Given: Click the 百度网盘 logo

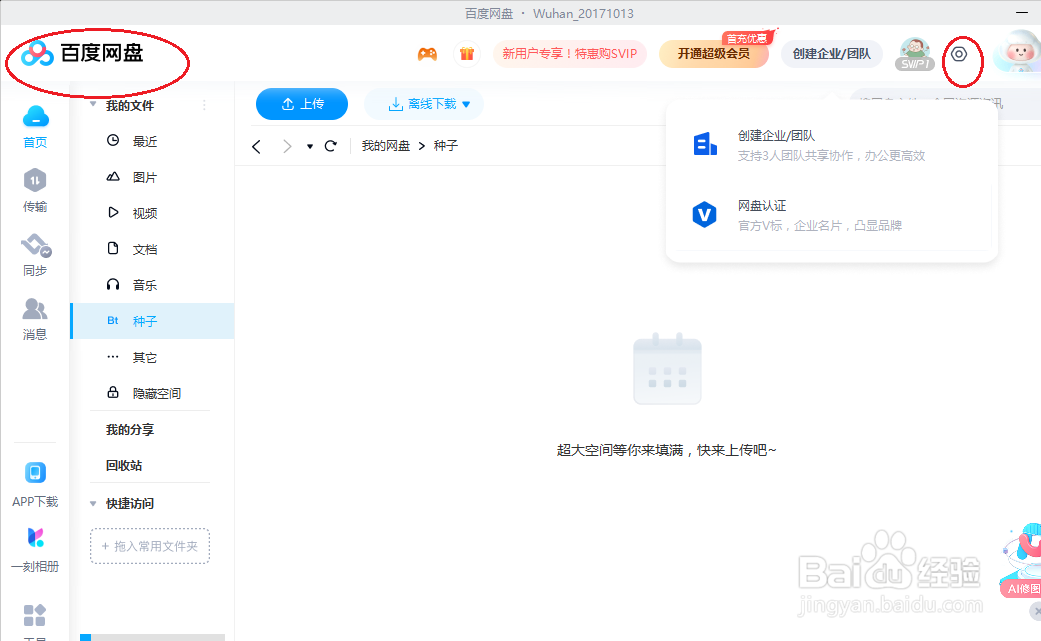Looking at the screenshot, I should pos(82,53).
